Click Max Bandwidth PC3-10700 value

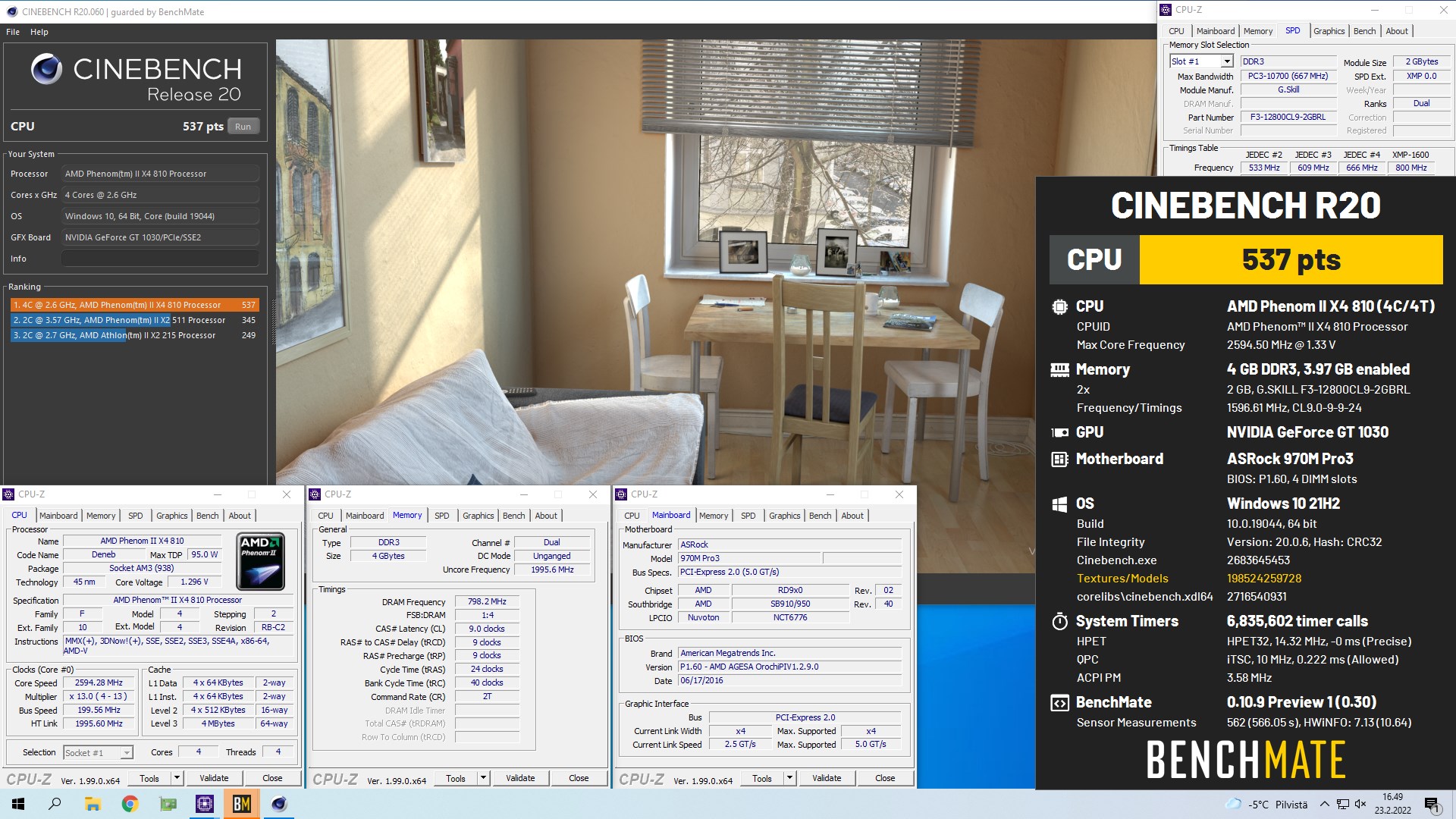(x=1288, y=77)
